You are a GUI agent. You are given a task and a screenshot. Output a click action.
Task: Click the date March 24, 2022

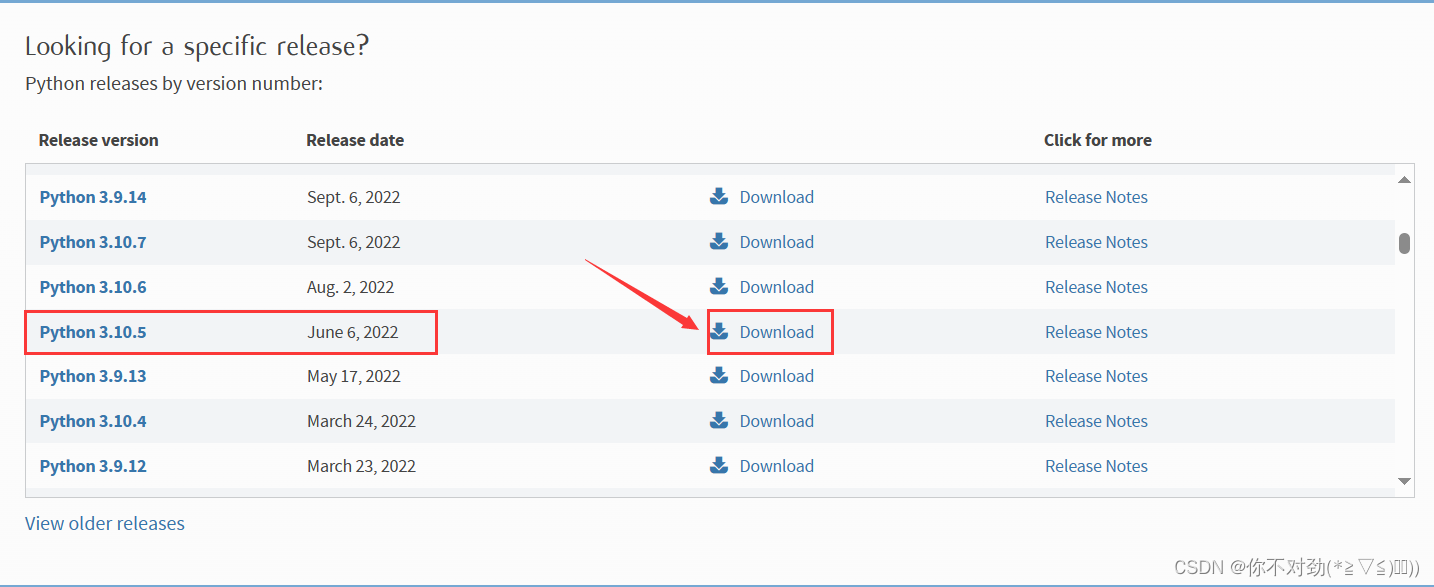[361, 421]
